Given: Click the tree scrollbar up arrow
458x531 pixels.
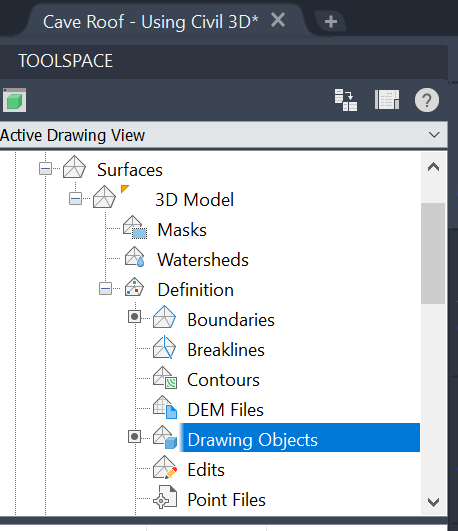Looking at the screenshot, I should point(434,167).
